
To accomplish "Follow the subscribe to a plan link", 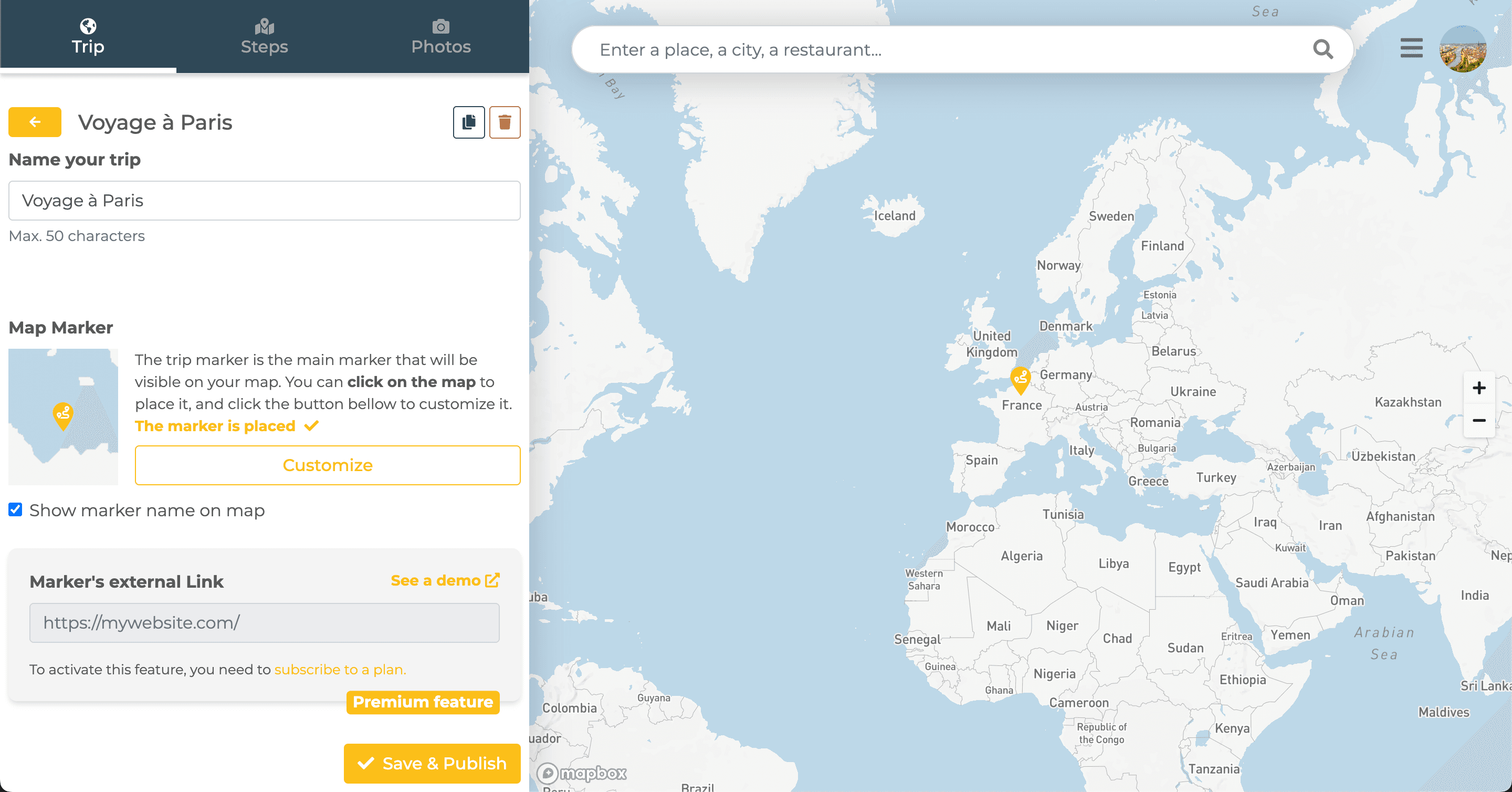I will pyautogui.click(x=340, y=669).
